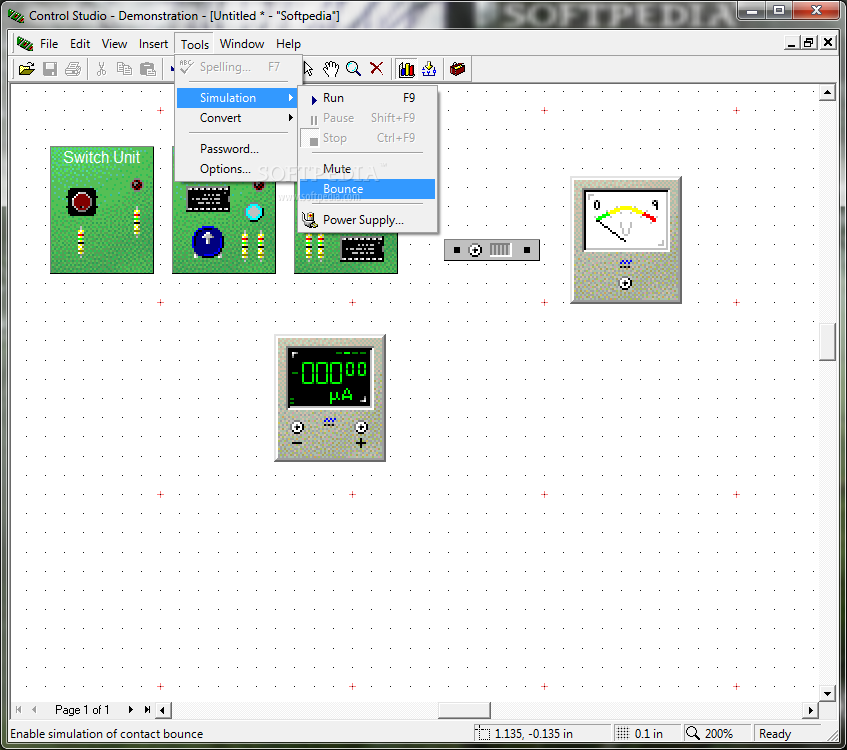Click the IC chip on the third board
The height and width of the screenshot is (750, 847).
tap(362, 249)
